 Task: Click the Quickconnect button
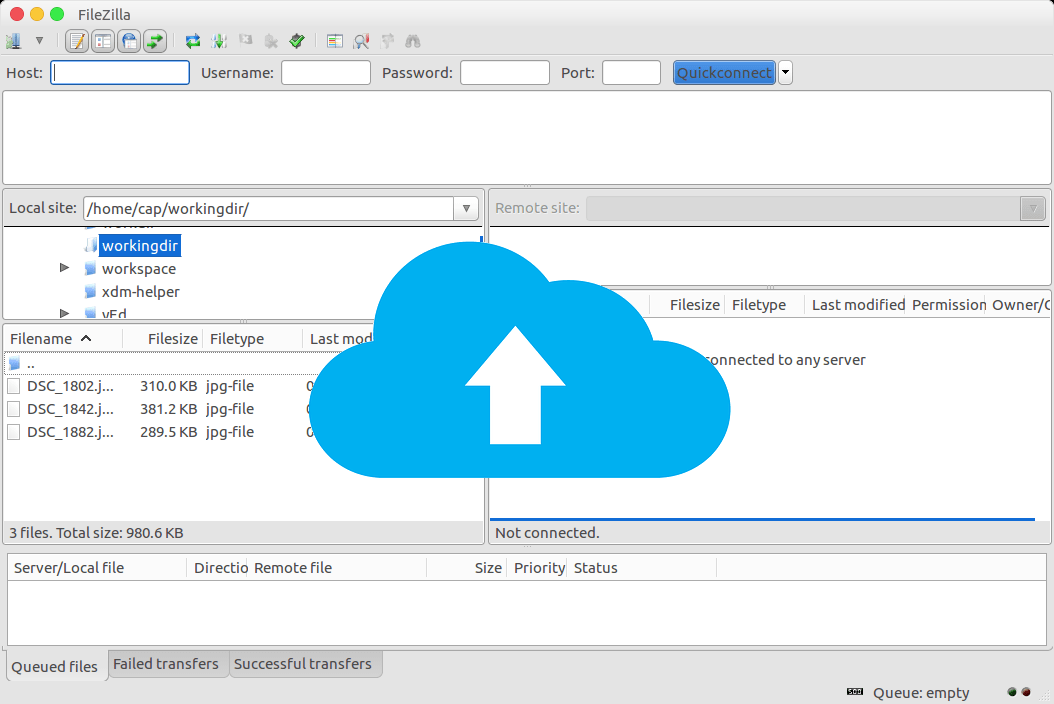click(723, 72)
